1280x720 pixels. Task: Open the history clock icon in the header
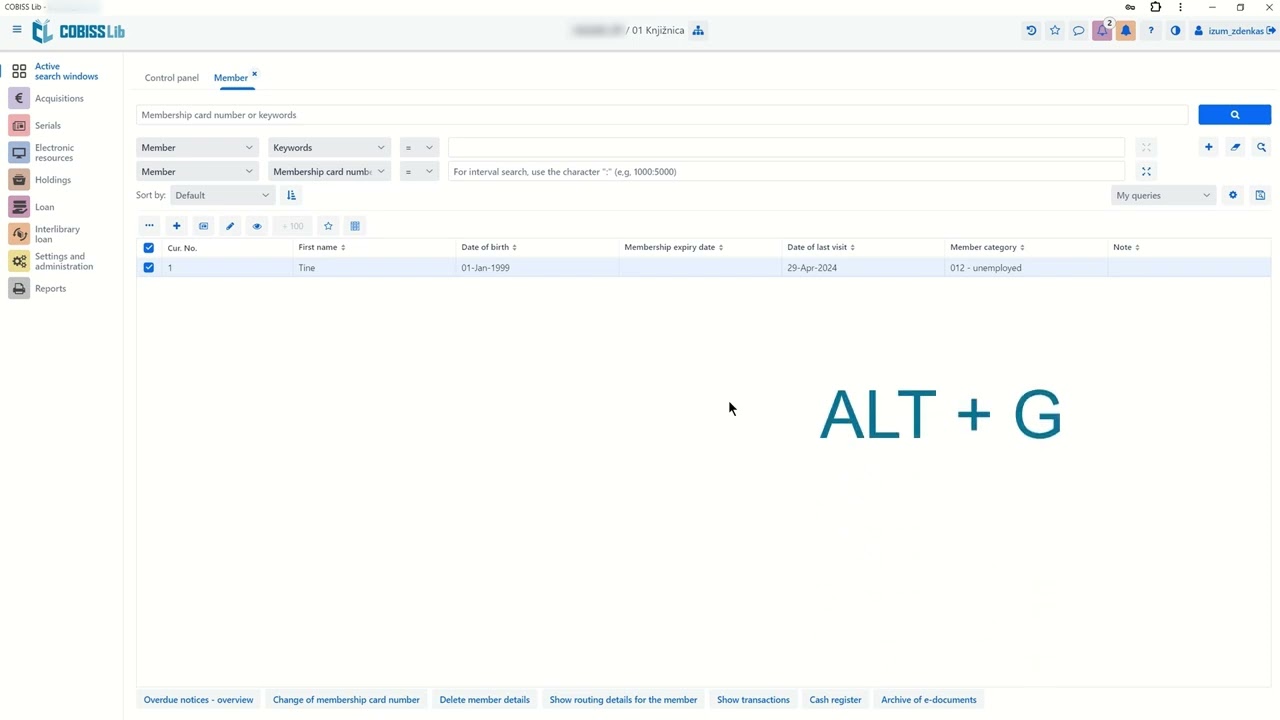1031,31
